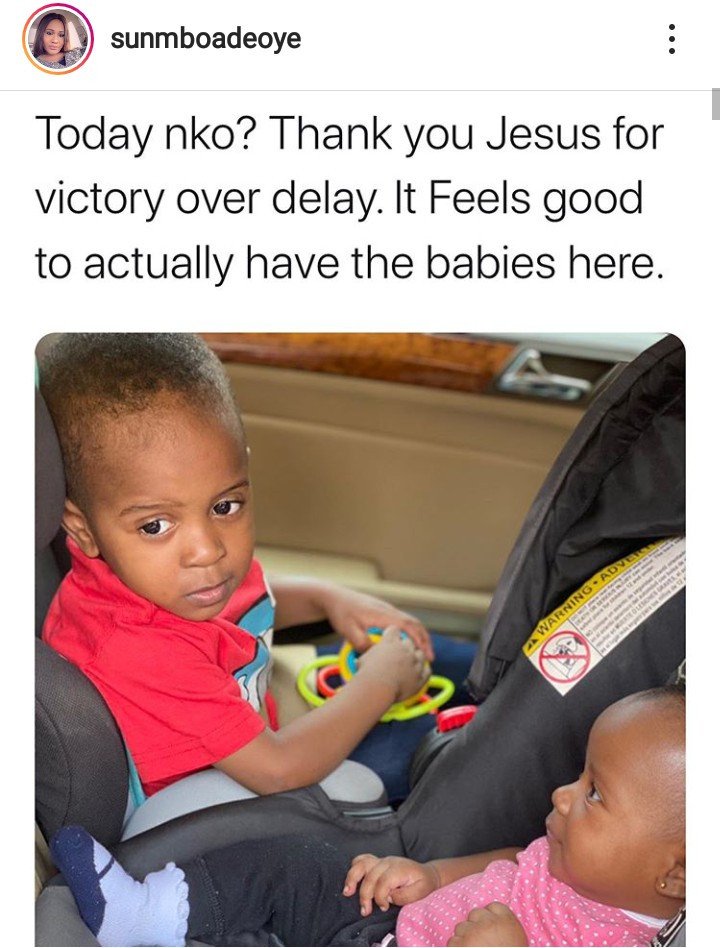The image size is (720, 948).
Task: Open the sunmboadeoye profile username link
Action: 206,39
